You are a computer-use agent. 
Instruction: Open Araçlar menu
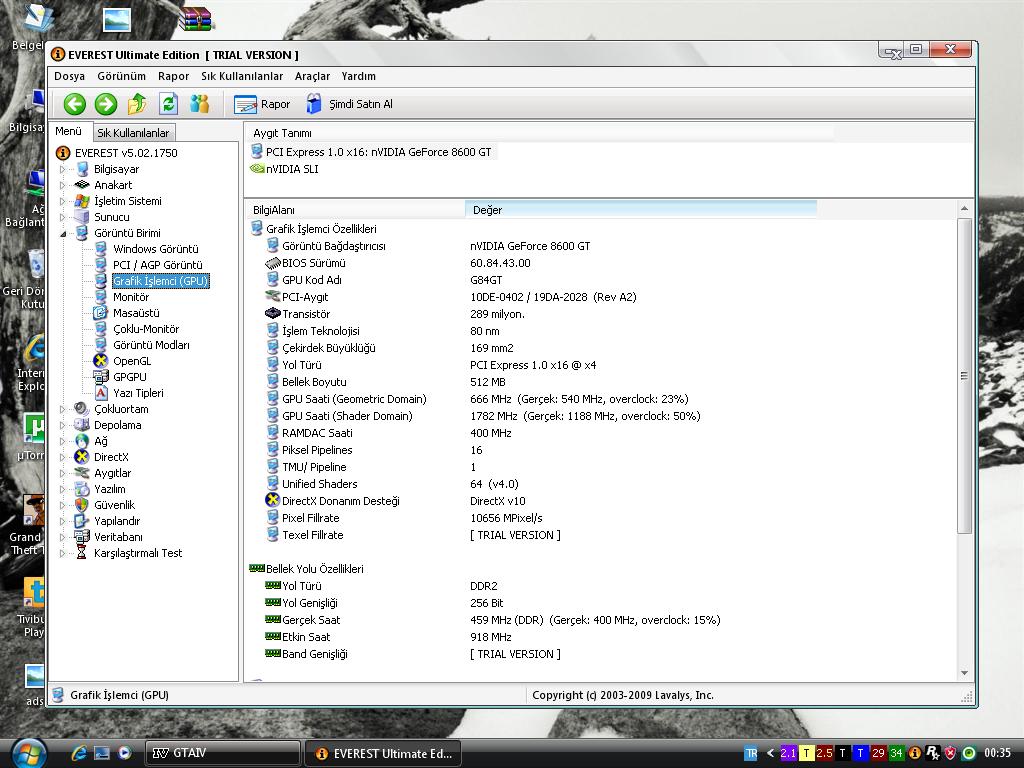[312, 76]
